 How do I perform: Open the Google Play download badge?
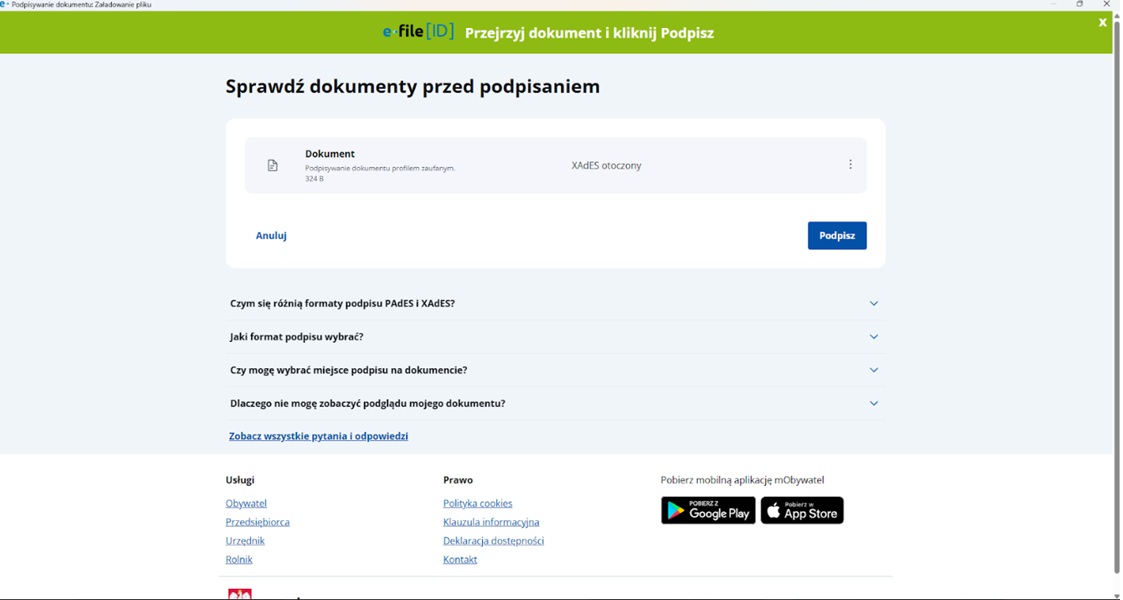click(708, 511)
